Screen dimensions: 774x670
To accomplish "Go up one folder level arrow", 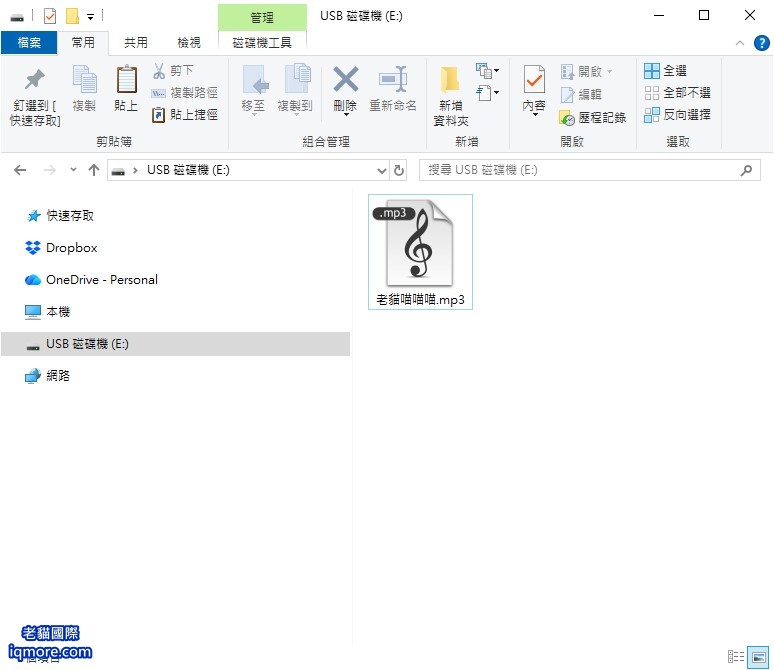I will (94, 170).
